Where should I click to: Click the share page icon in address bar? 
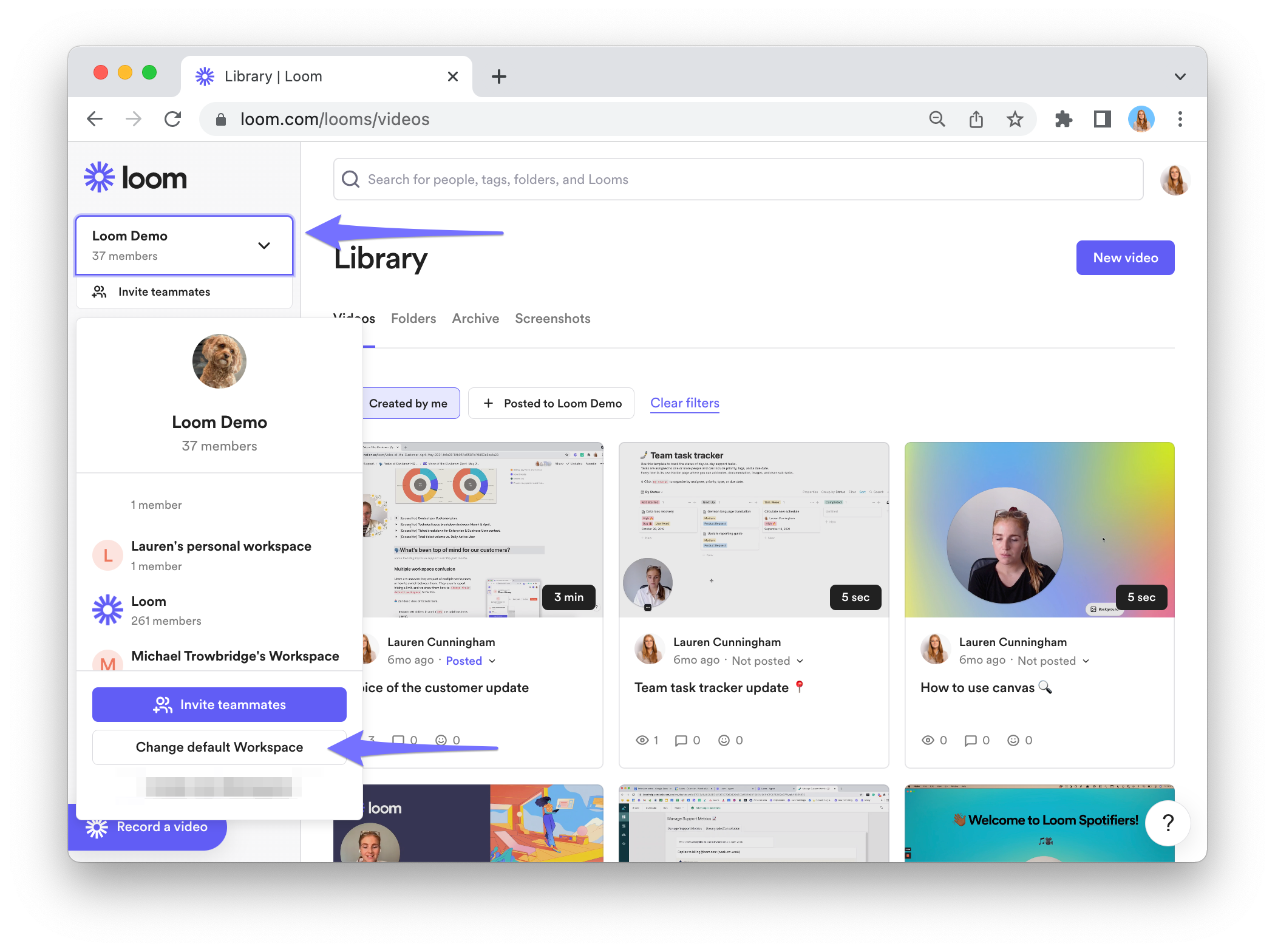pos(976,120)
